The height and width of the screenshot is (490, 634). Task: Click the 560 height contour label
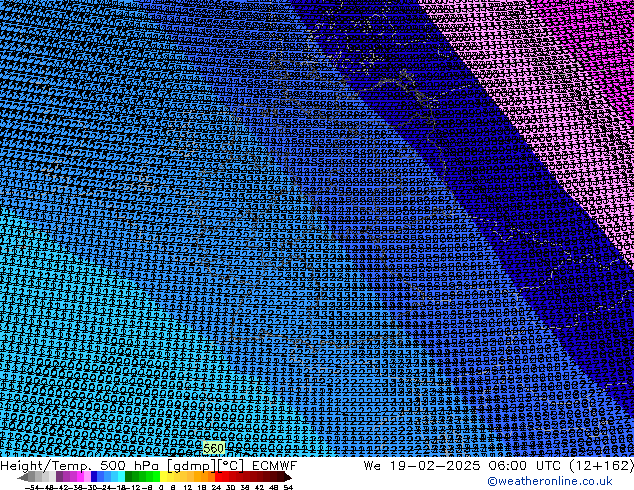click(213, 448)
